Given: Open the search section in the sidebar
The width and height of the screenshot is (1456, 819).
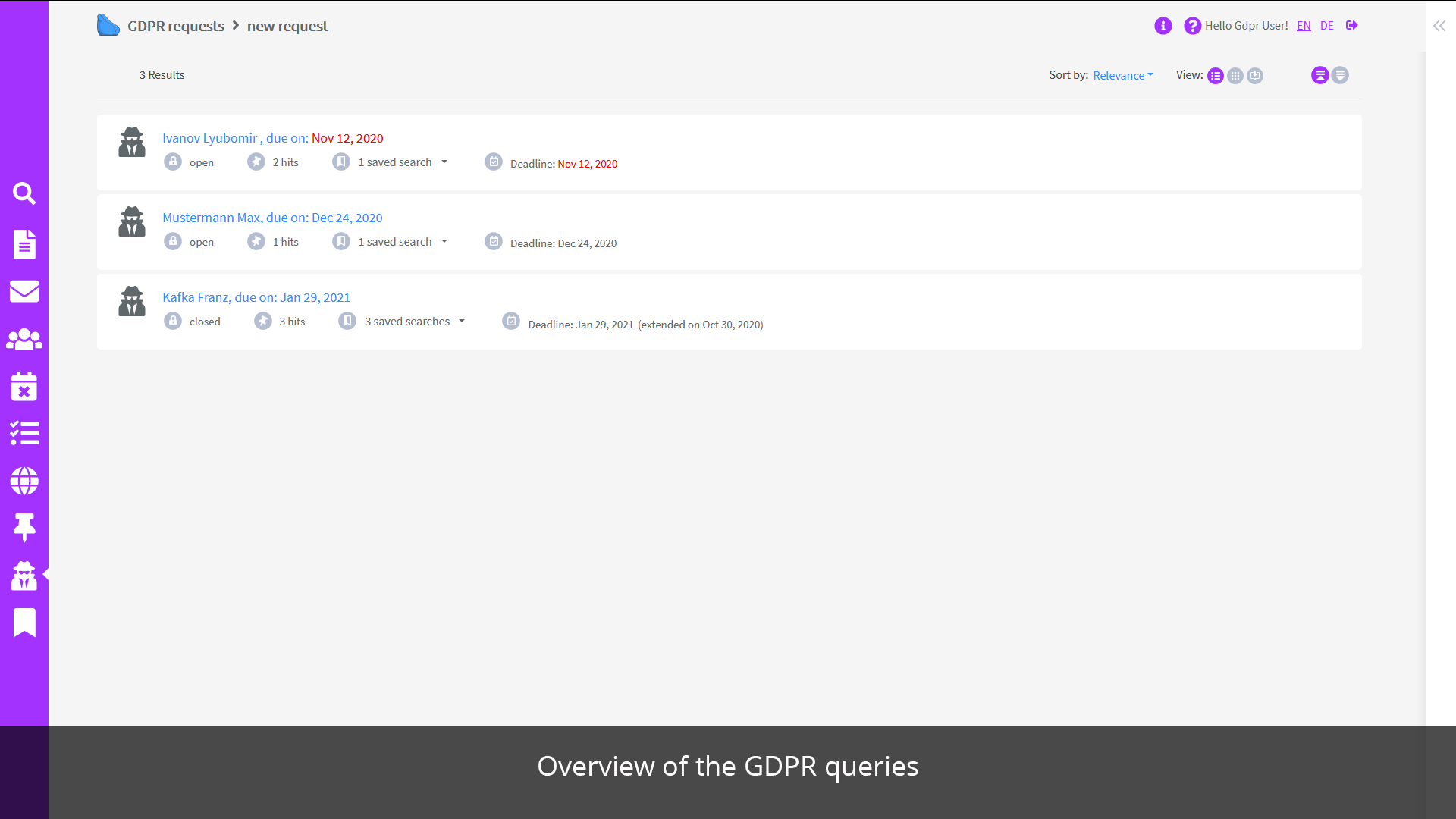Looking at the screenshot, I should (24, 193).
